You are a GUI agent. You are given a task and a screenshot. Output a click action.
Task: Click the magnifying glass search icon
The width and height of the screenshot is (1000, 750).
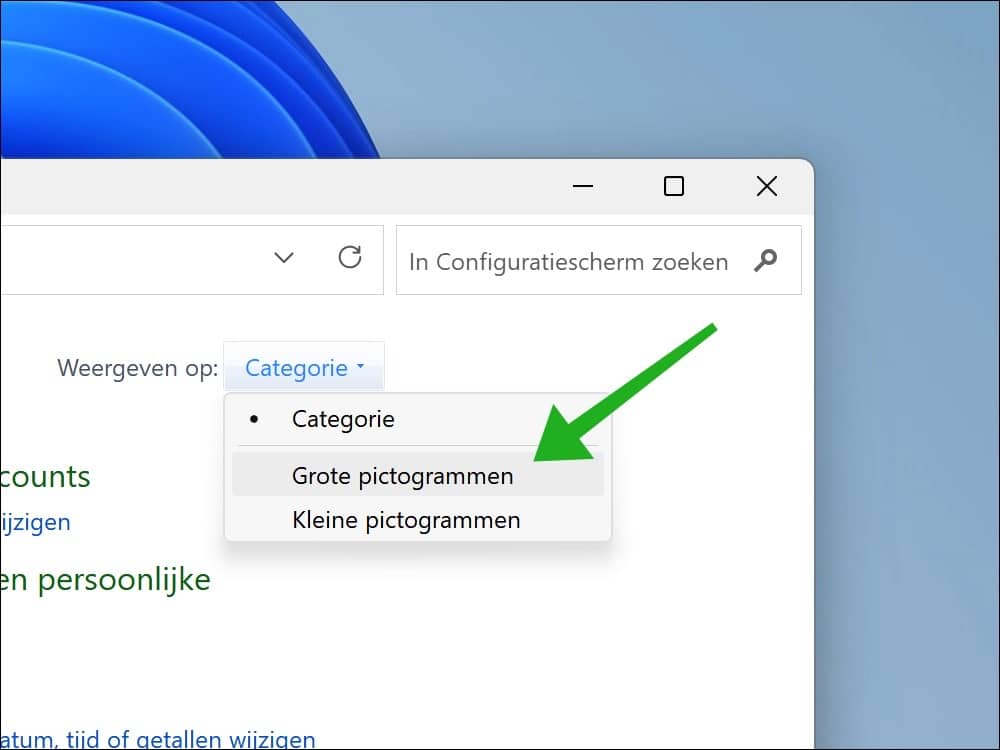pyautogui.click(x=765, y=261)
